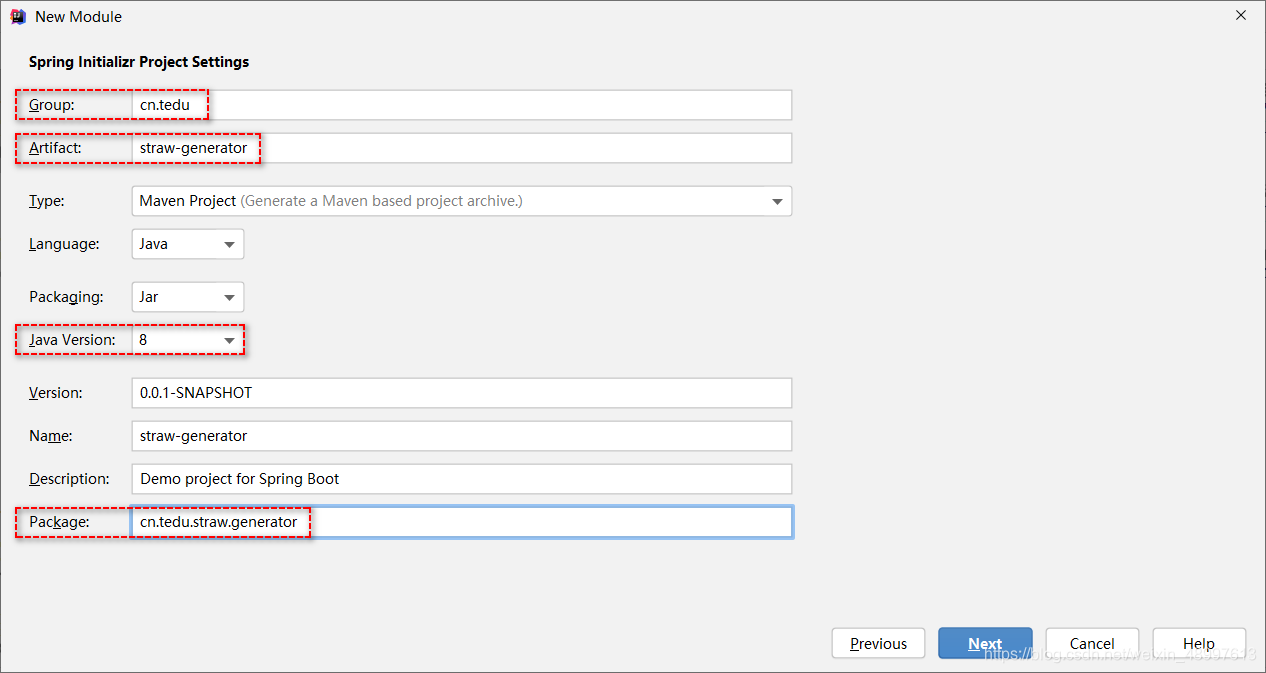
Task: Click the Description text field
Action: coord(462,479)
